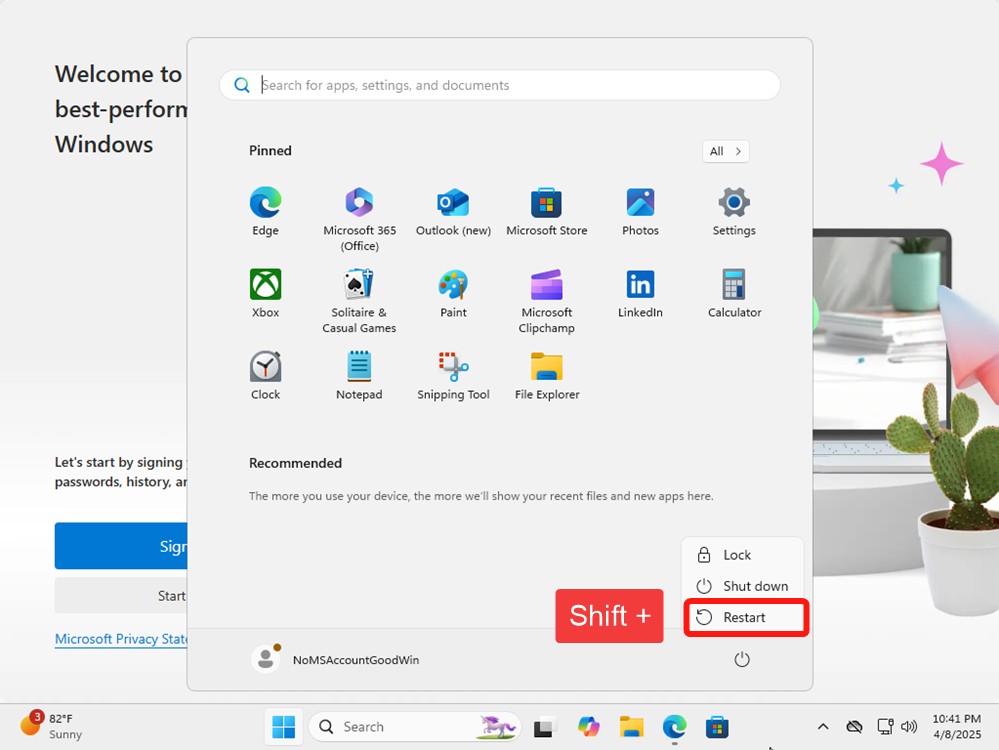The width and height of the screenshot is (999, 750).
Task: Switch to Edge on the taskbar
Action: click(x=675, y=727)
